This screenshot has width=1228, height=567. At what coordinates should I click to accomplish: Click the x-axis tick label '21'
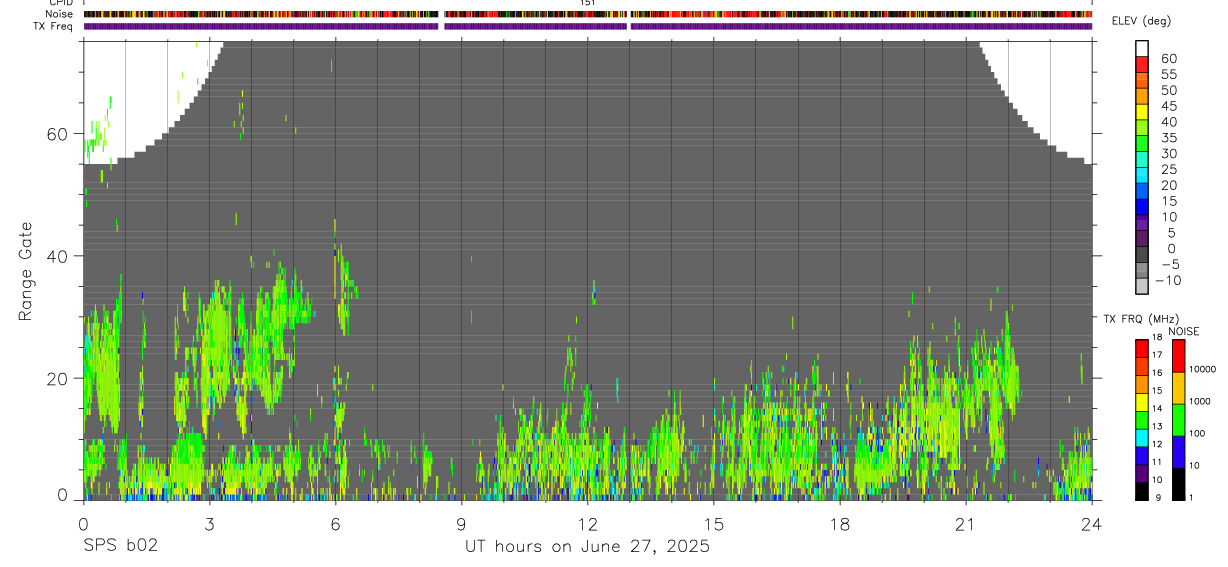click(966, 524)
